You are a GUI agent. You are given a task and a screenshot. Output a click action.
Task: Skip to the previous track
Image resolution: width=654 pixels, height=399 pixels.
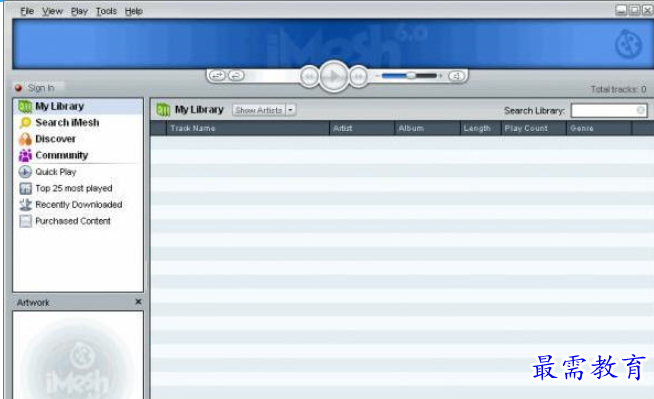[309, 76]
